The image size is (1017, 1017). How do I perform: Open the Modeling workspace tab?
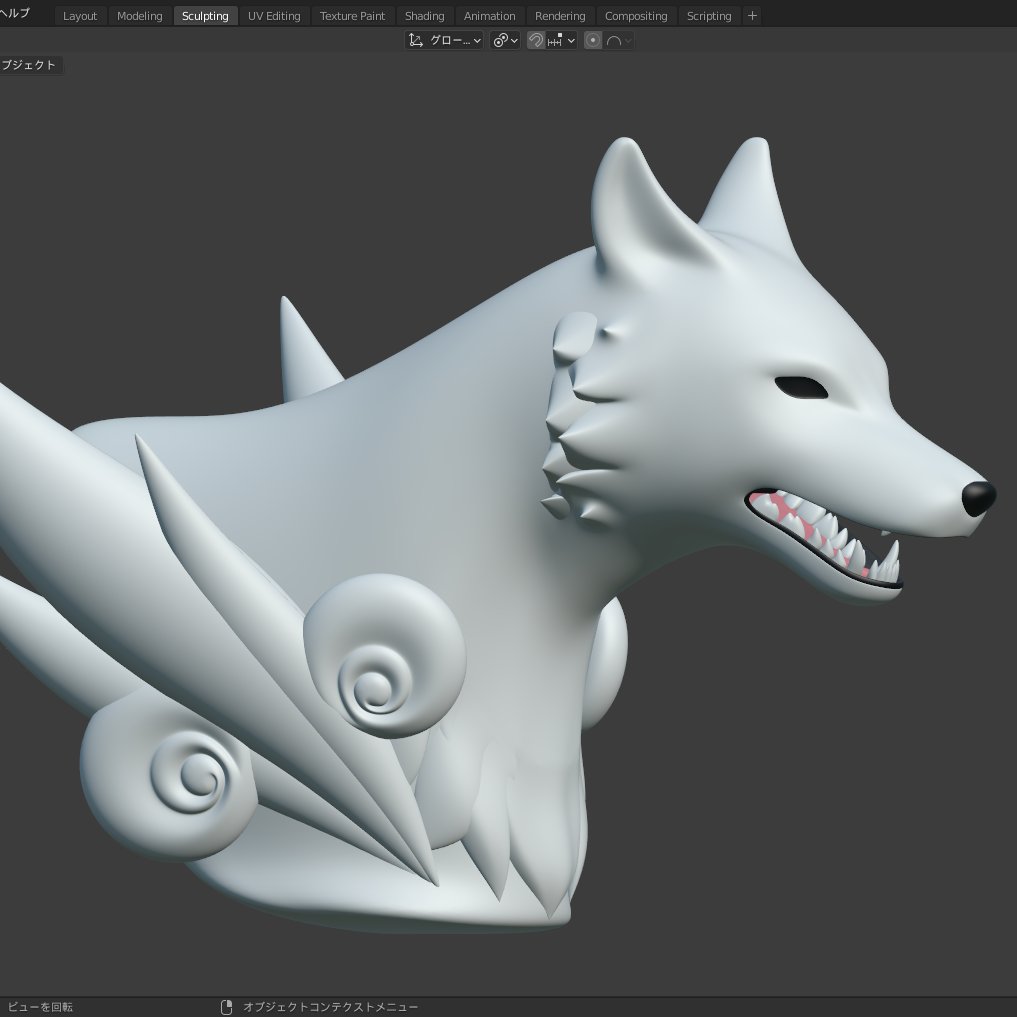(139, 16)
